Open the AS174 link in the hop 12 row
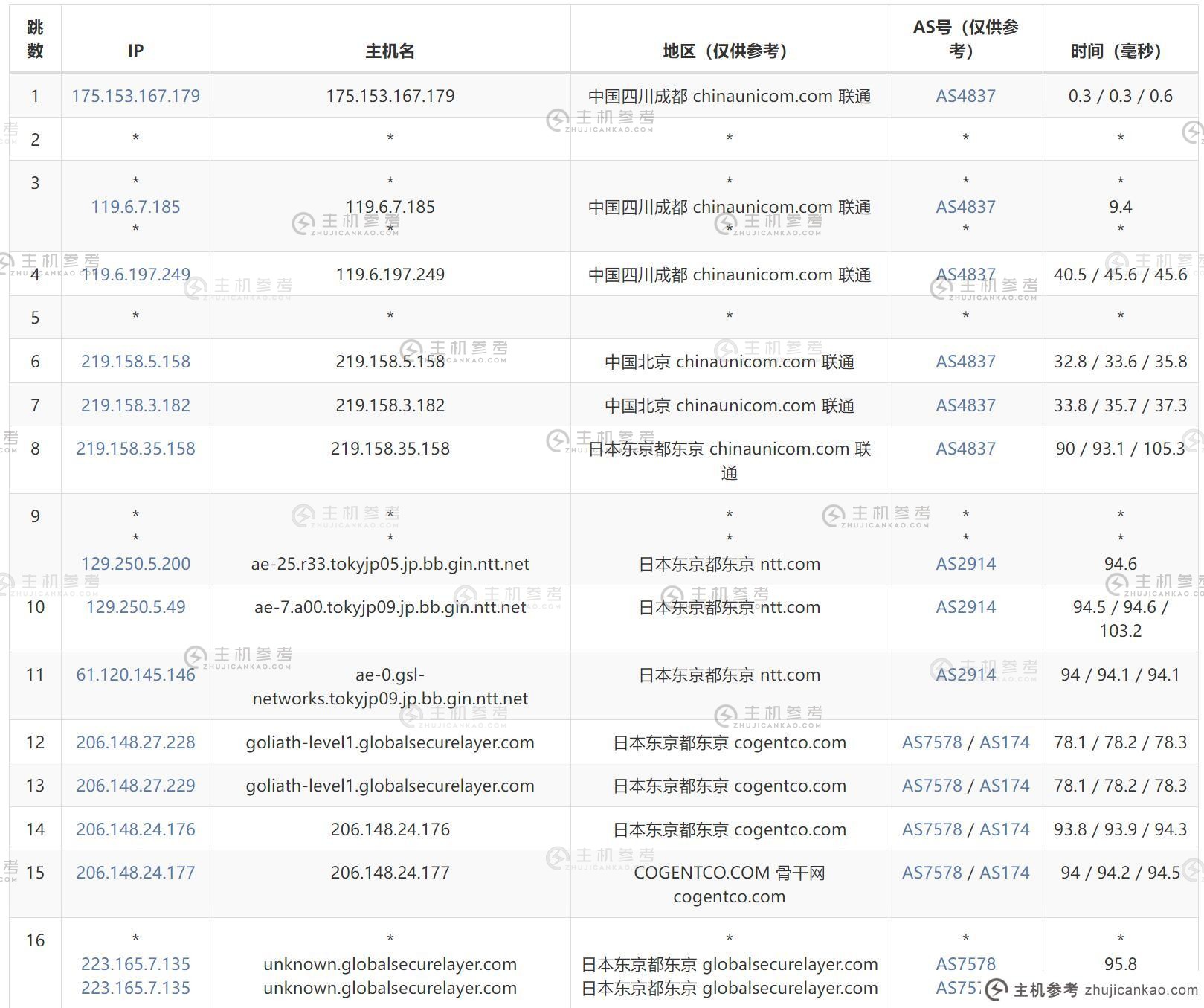 [1005, 742]
